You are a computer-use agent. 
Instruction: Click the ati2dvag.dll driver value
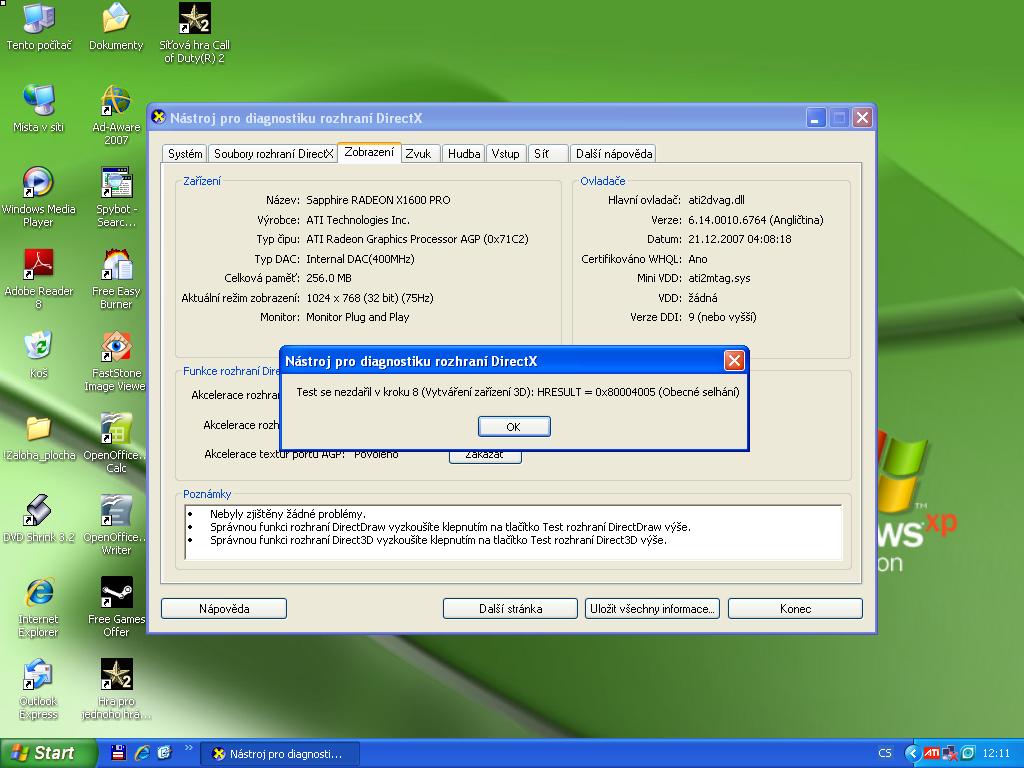coord(716,200)
